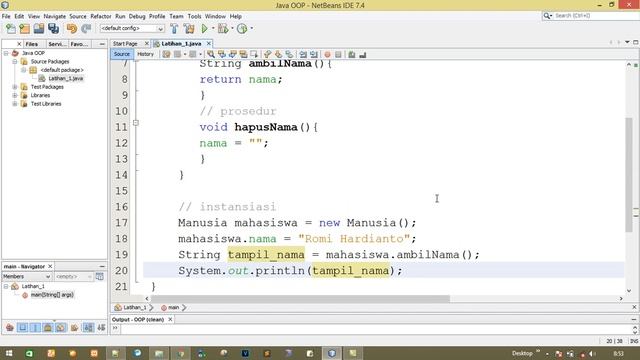The width and height of the screenshot is (640, 360).
Task: Click the Profile Project toolbar icon
Action: coord(242,29)
